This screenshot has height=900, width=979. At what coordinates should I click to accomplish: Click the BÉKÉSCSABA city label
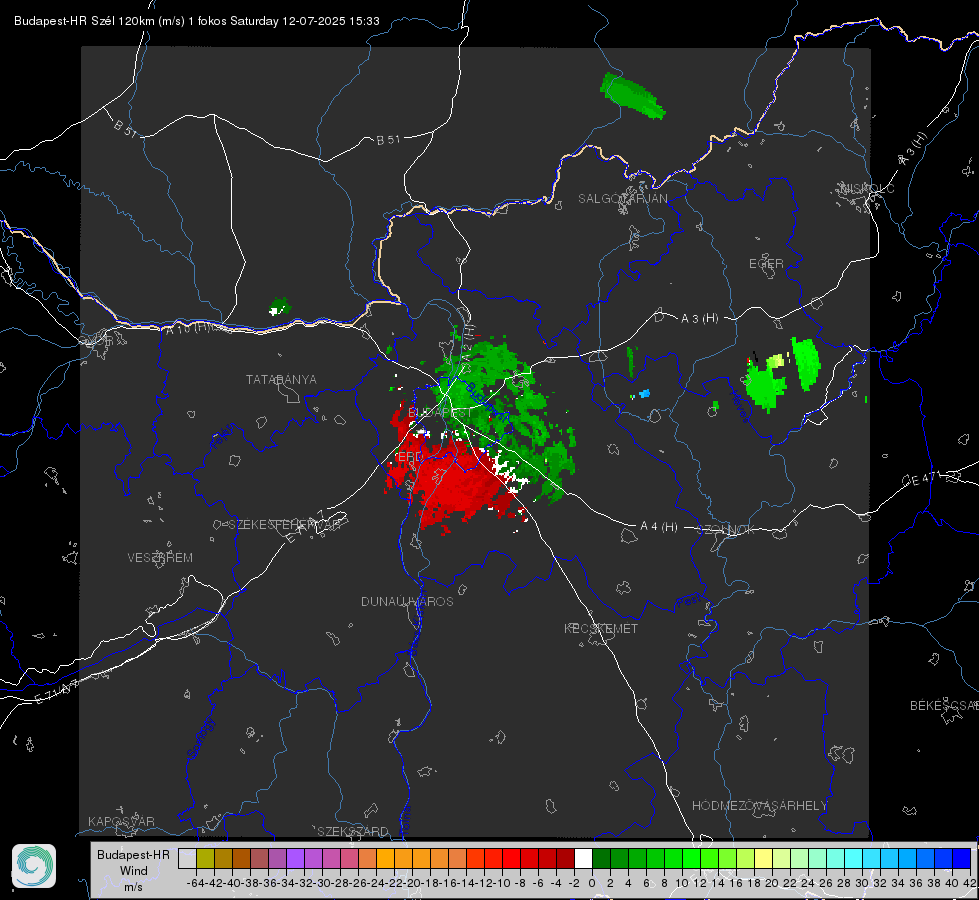coord(944,705)
